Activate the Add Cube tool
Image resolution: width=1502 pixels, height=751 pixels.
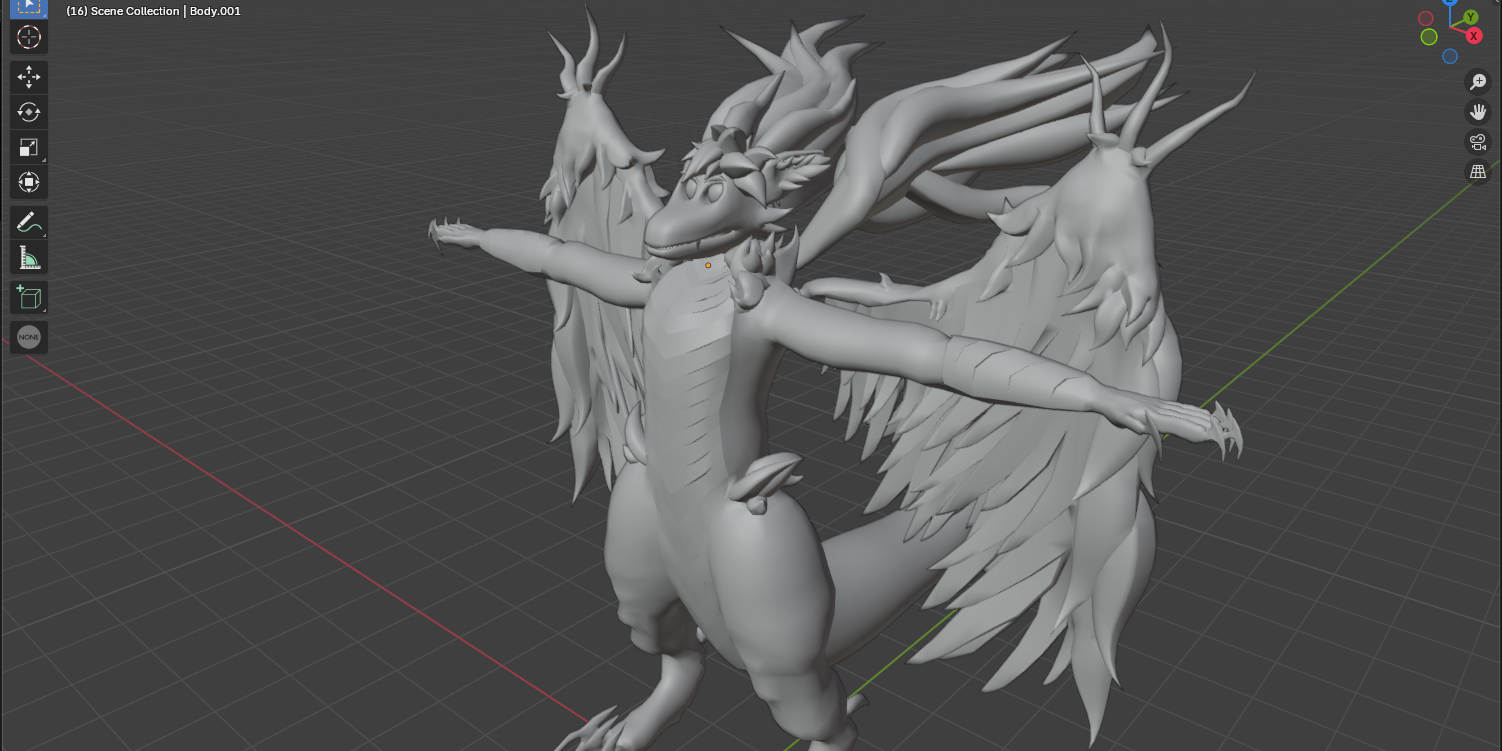coord(28,296)
